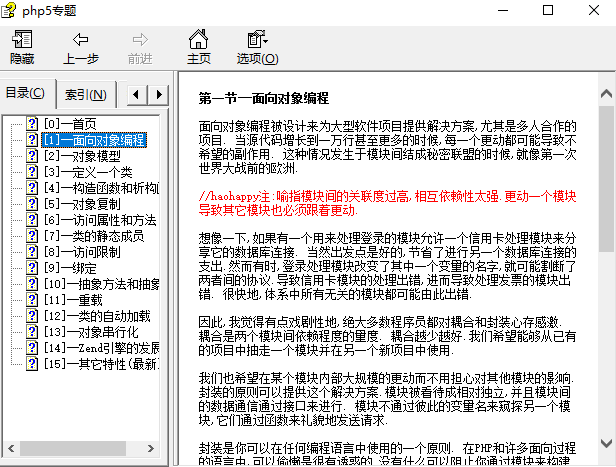Switch to the 索引(N) index tab

coord(86,95)
